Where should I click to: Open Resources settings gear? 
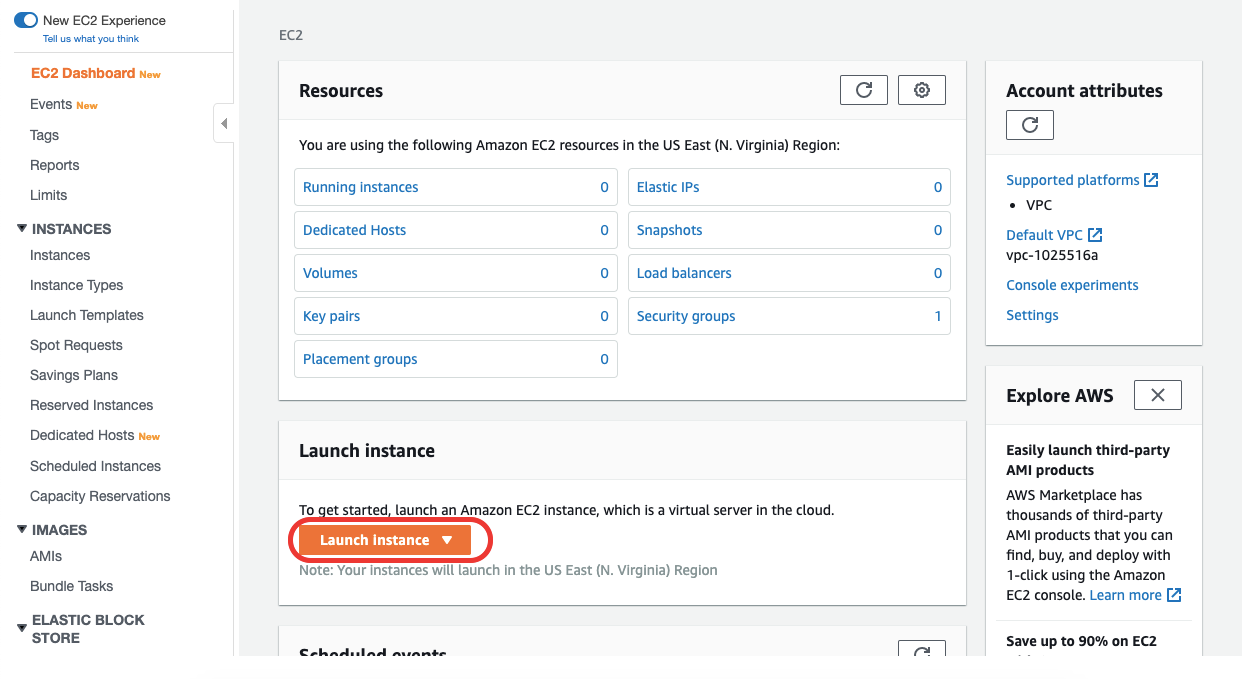[922, 90]
